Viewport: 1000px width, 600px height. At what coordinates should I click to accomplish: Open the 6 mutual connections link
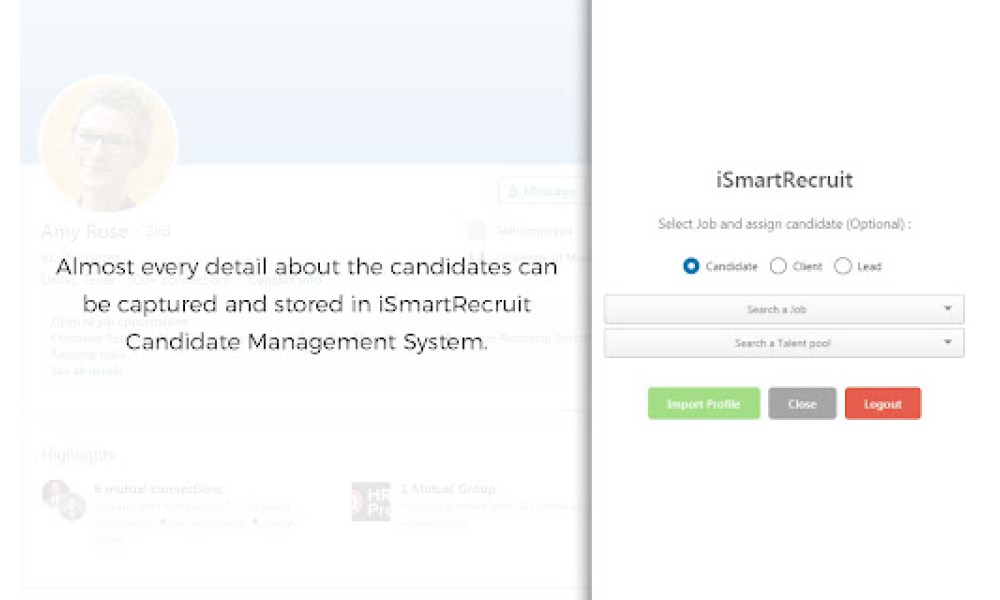pos(158,489)
